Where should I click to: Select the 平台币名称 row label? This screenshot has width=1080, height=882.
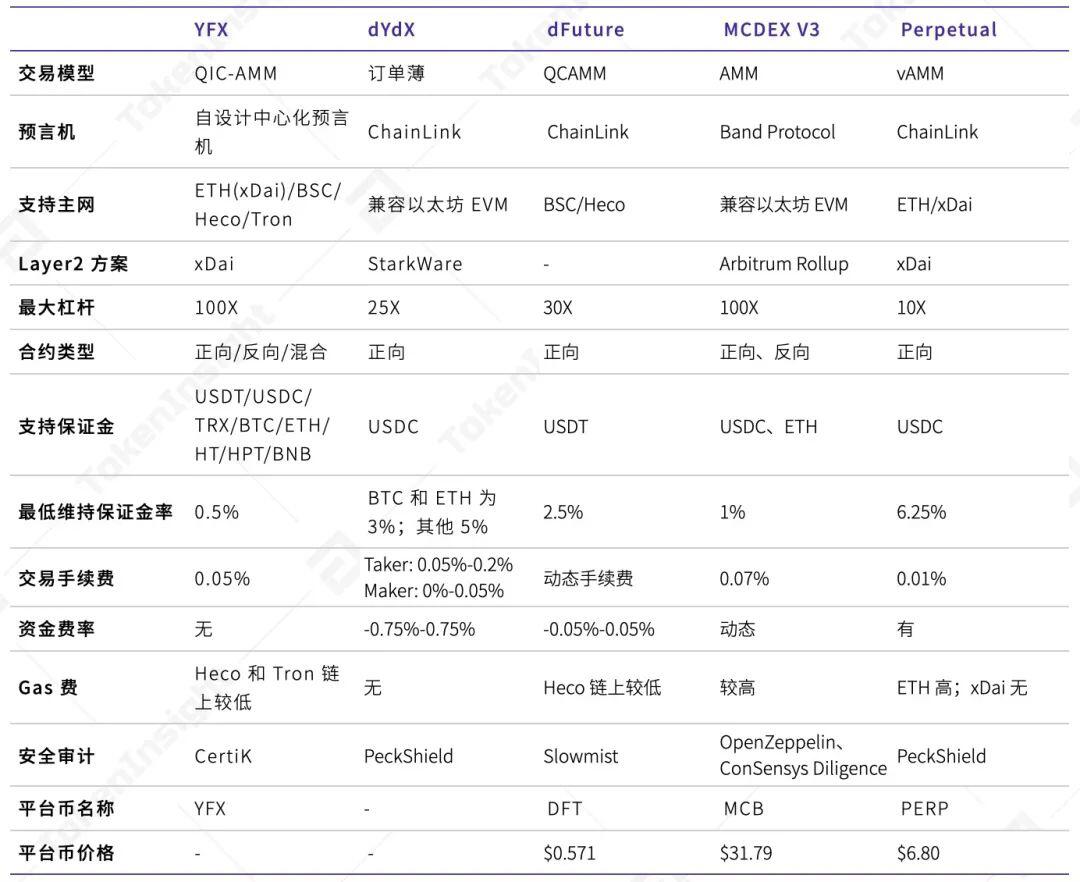[x=66, y=808]
